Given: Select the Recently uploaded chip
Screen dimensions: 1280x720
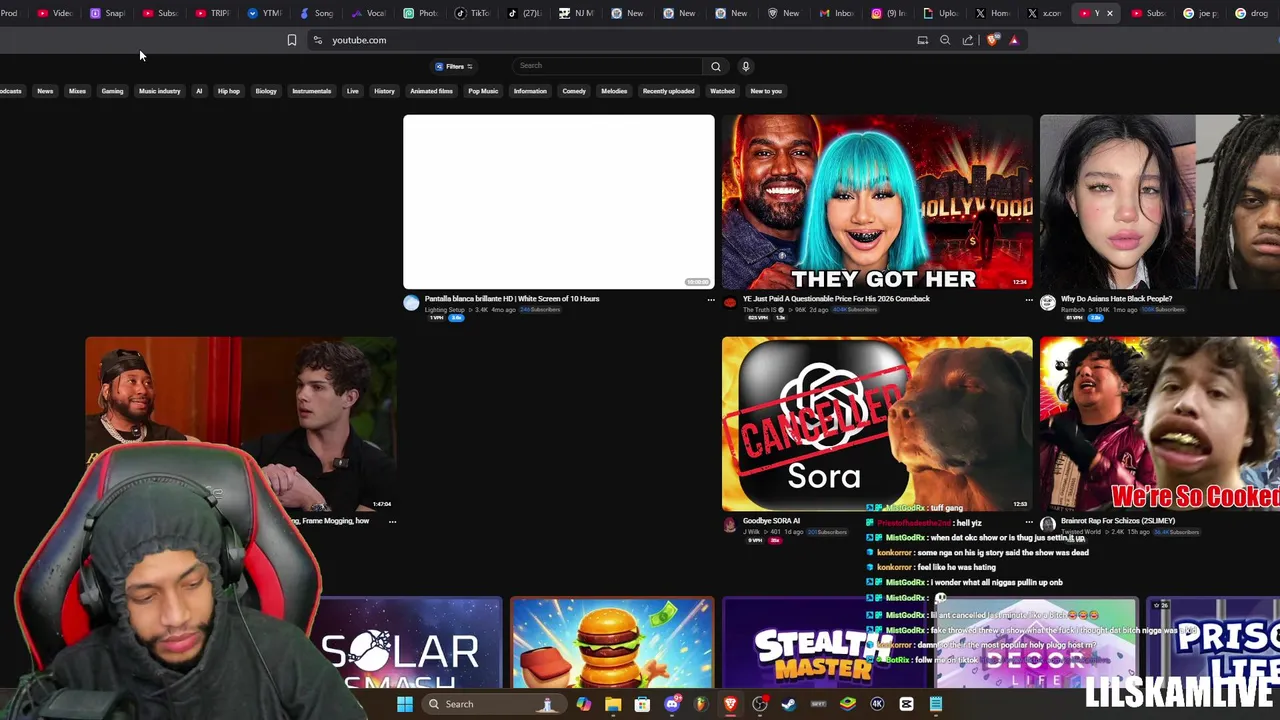Looking at the screenshot, I should pos(668,91).
